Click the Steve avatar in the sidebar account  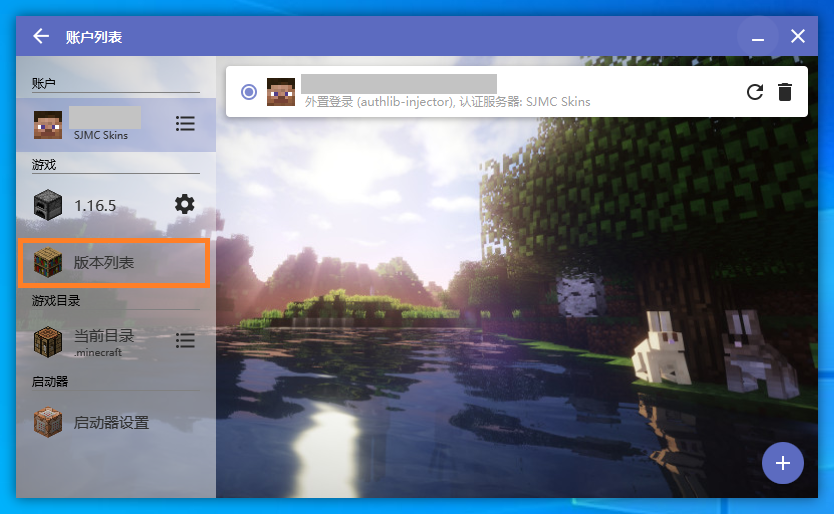[x=48, y=125]
